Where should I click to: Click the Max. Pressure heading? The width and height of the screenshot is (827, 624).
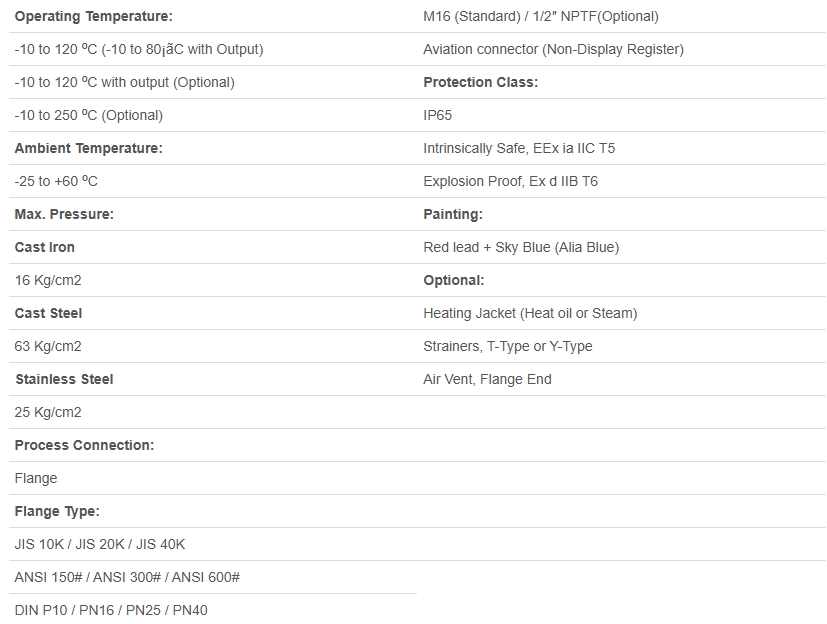(64, 214)
